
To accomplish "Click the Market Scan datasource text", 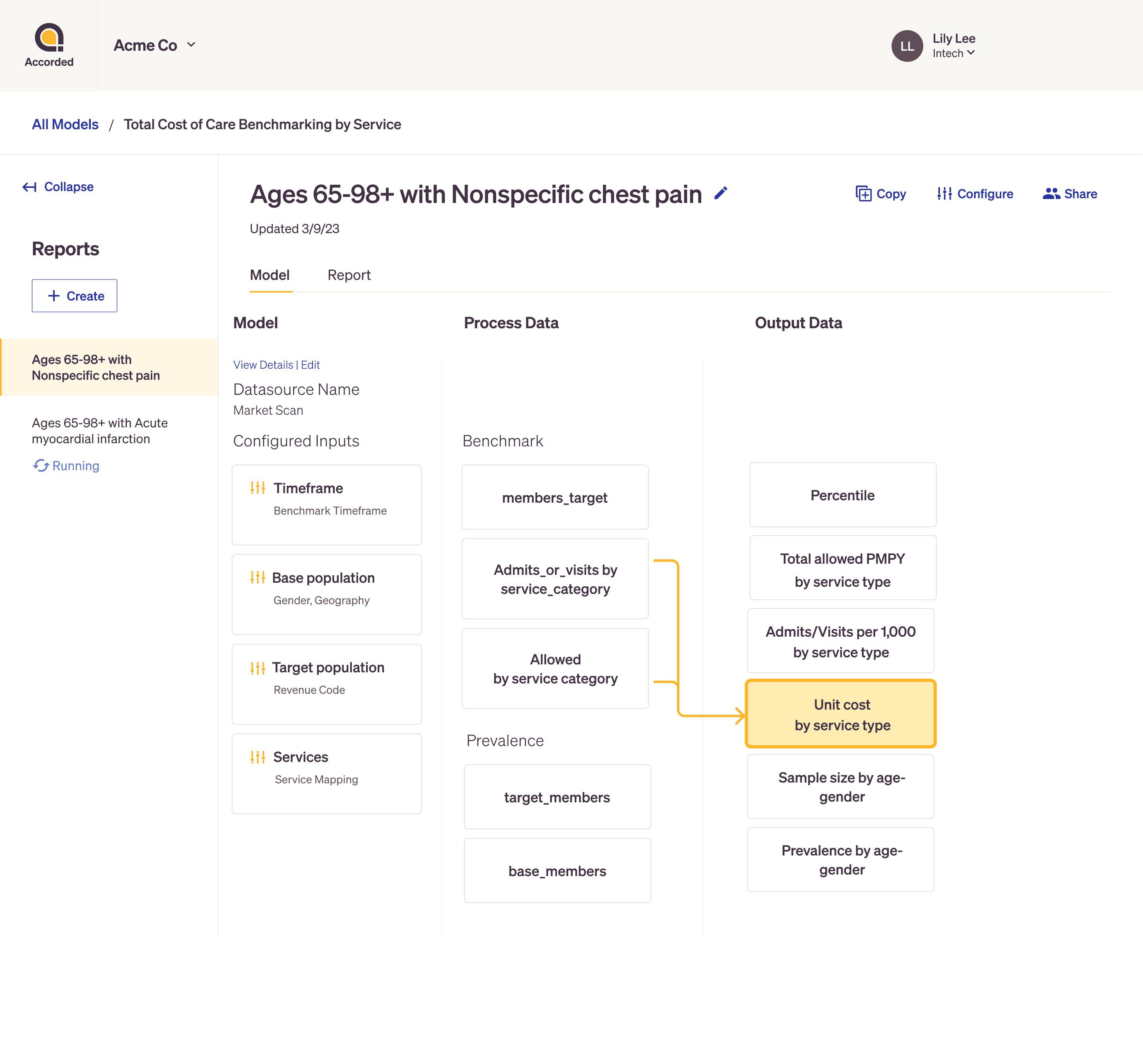I will (268, 410).
